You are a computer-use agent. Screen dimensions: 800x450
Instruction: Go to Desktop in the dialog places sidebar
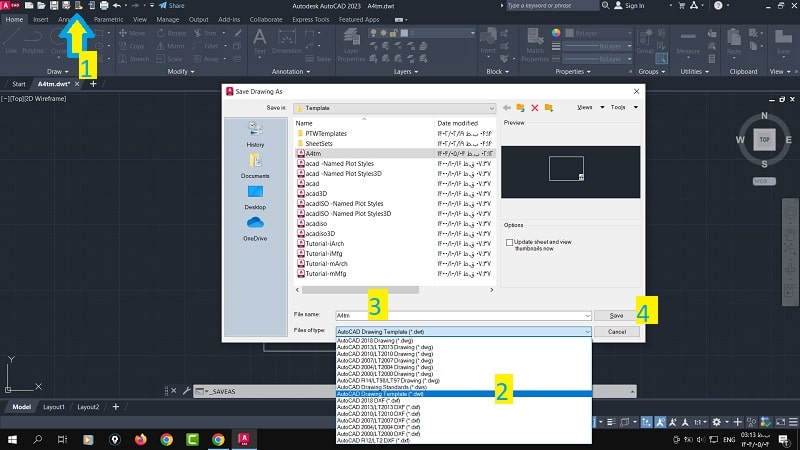(255, 197)
